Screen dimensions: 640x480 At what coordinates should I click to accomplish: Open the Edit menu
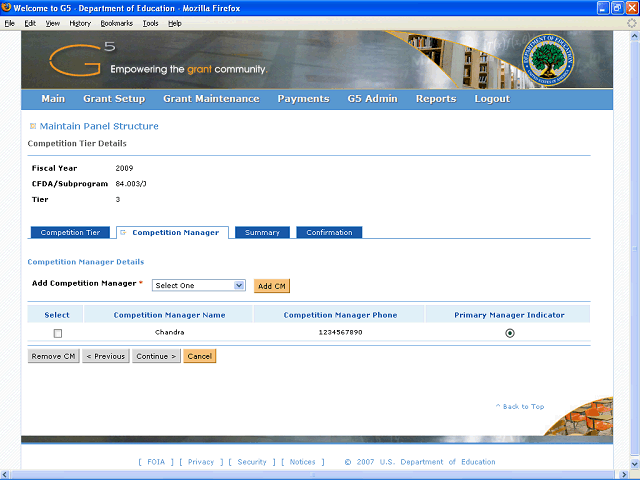[30, 23]
